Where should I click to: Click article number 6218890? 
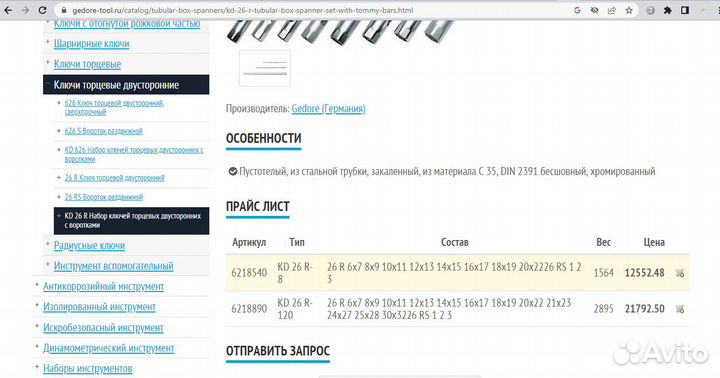pyautogui.click(x=249, y=309)
